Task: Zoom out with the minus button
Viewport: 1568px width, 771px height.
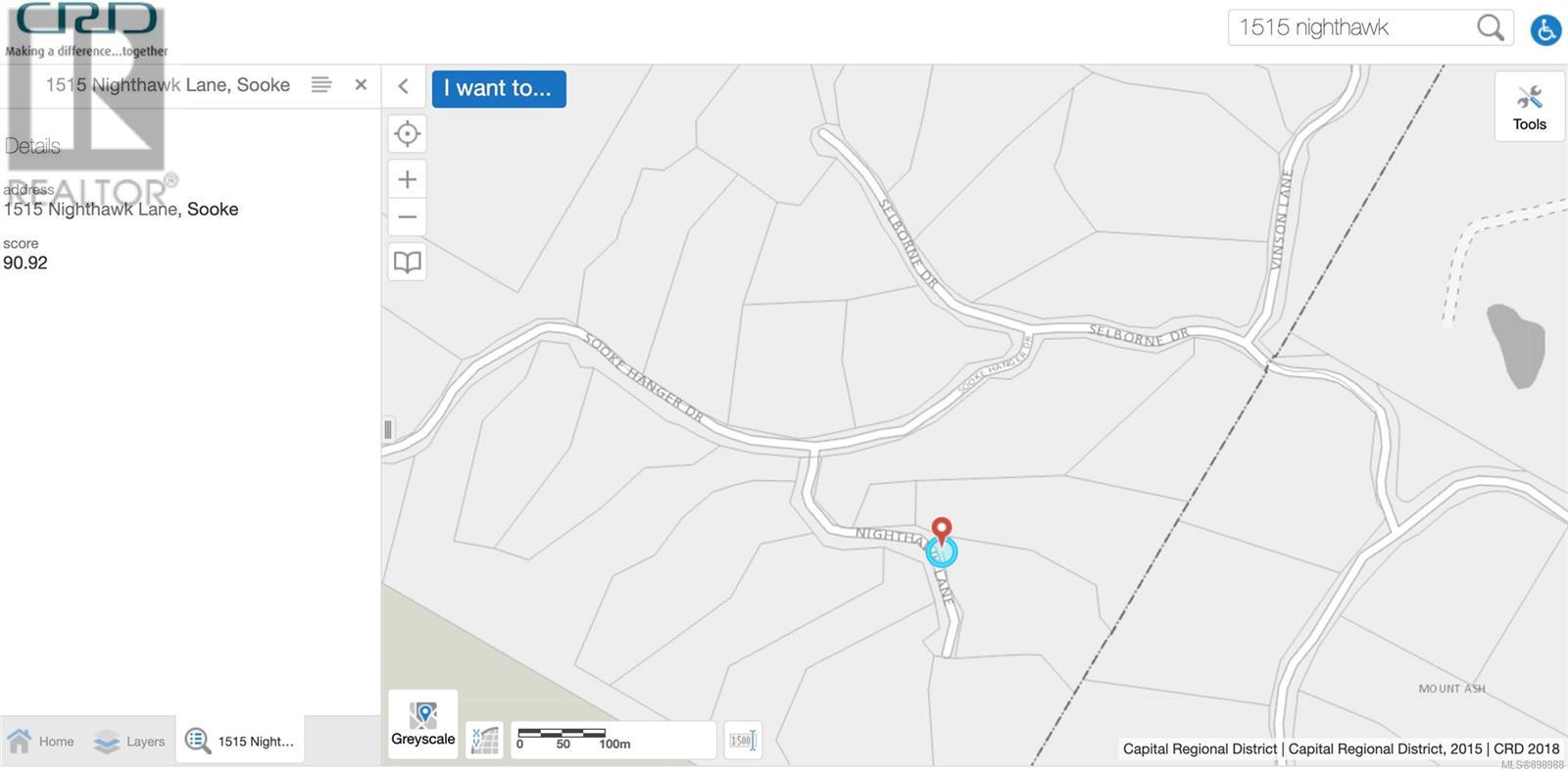Action: pyautogui.click(x=408, y=217)
